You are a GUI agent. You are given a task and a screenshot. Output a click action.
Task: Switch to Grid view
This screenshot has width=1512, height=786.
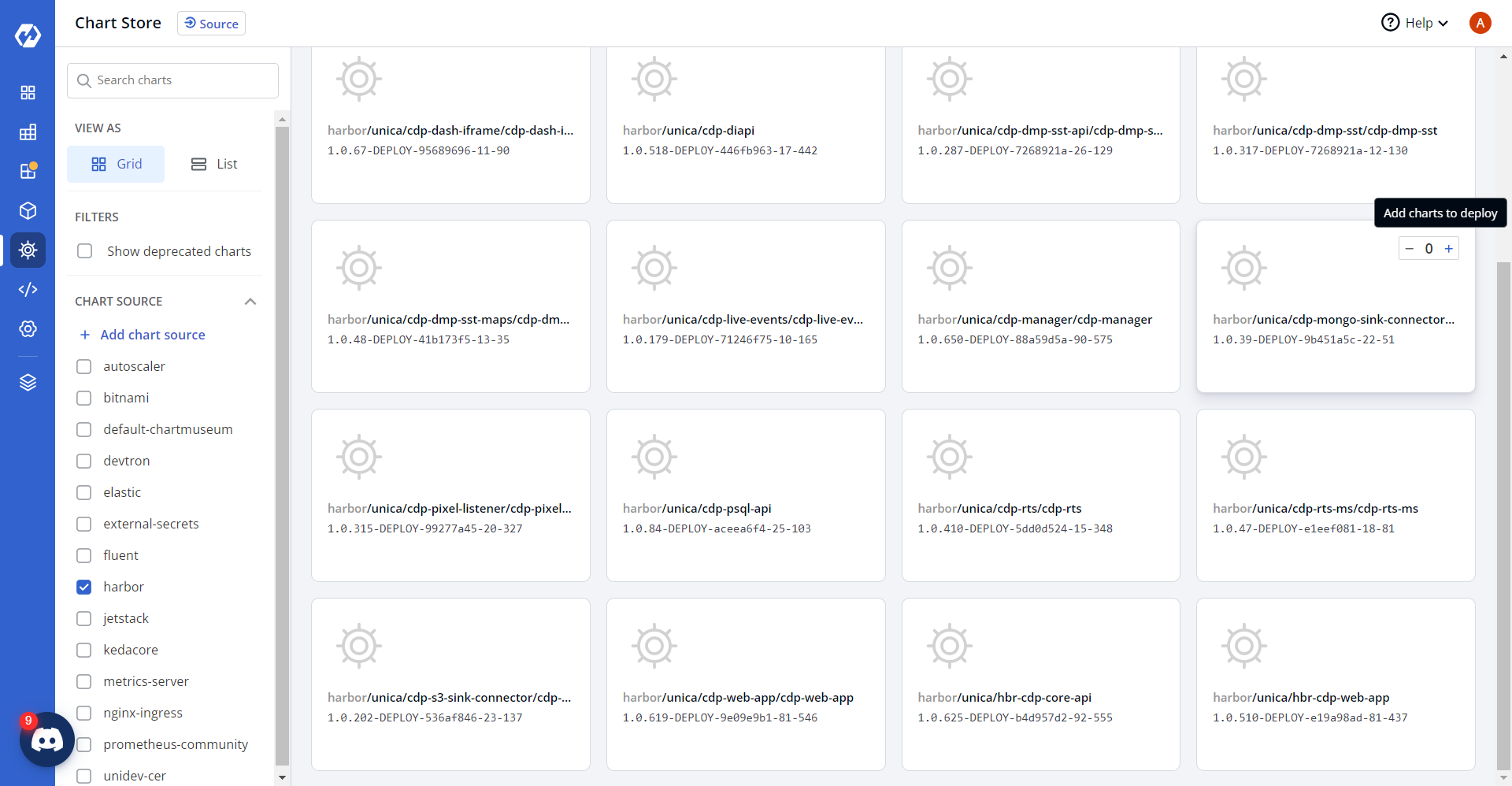click(116, 164)
